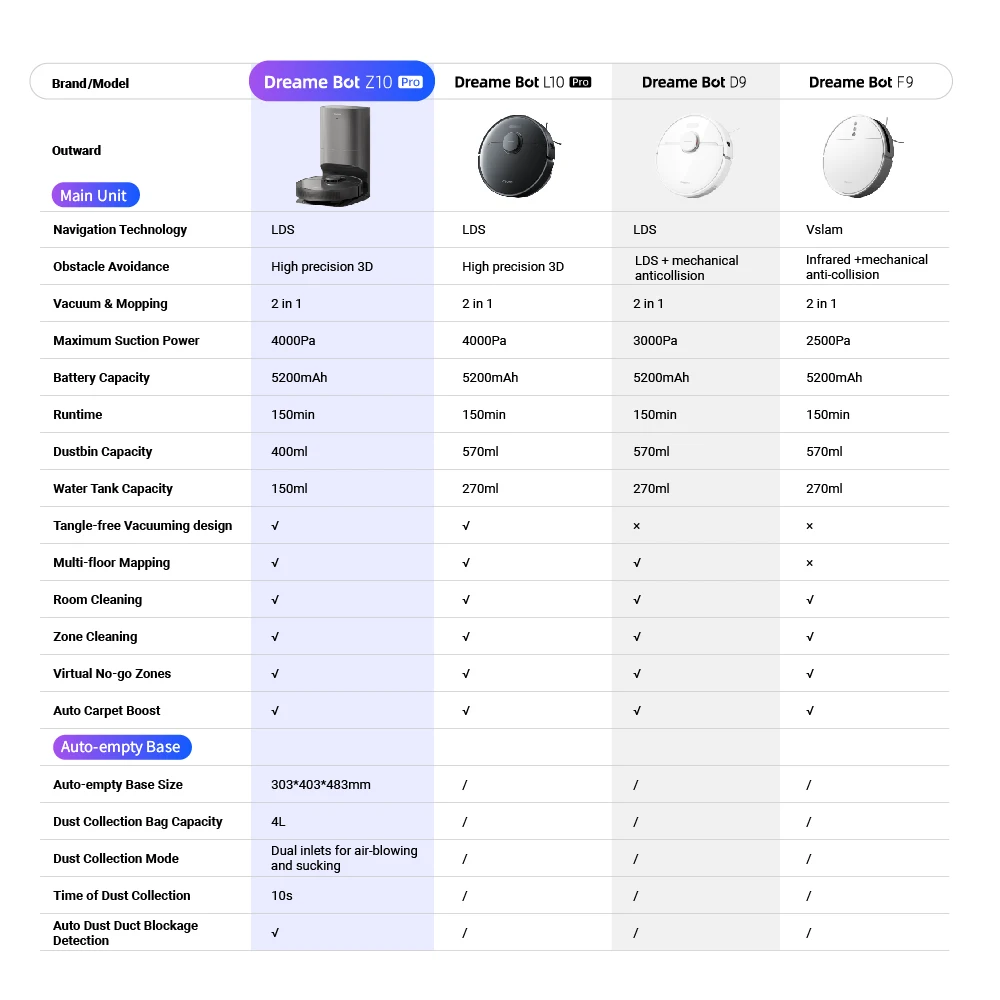Image resolution: width=1000 pixels, height=1000 pixels.
Task: Click the D9 cross mark for Tangle-free Vacuuming
Action: tap(637, 526)
